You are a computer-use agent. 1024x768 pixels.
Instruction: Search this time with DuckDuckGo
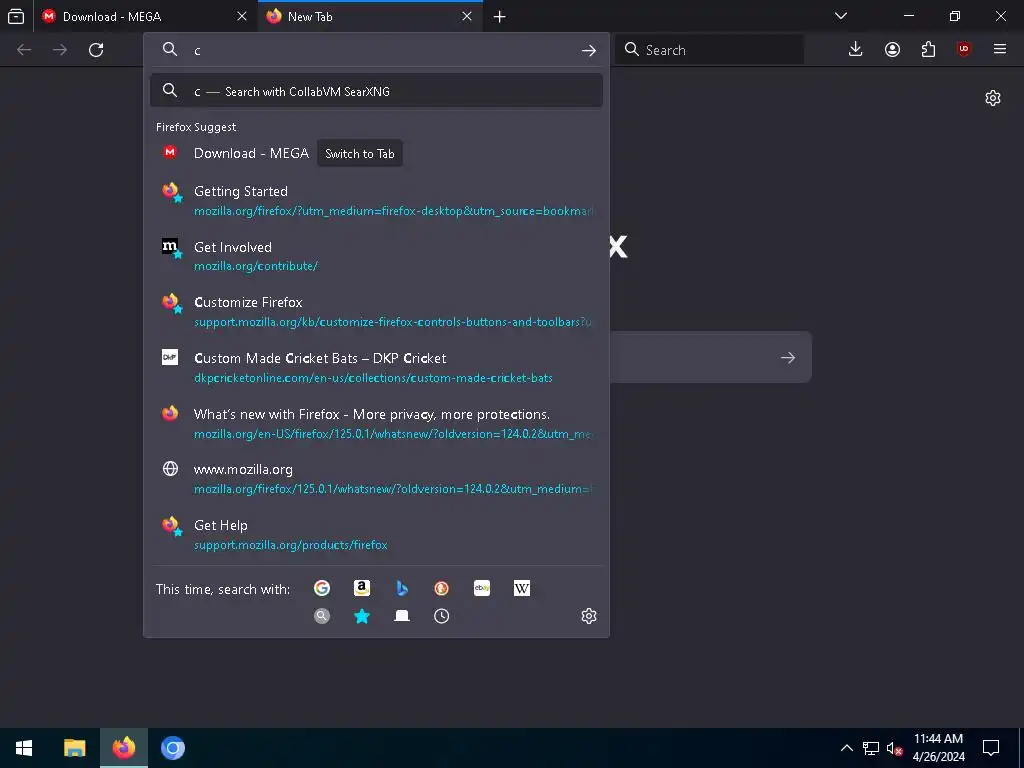coord(441,588)
